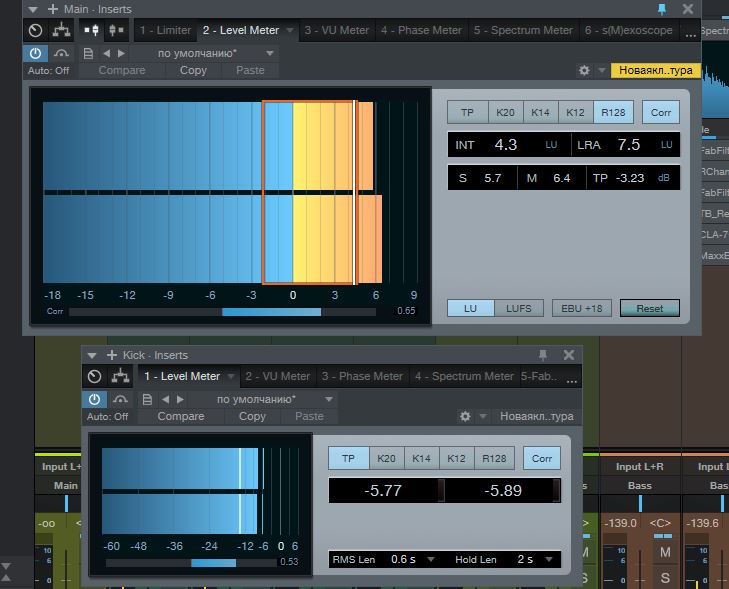Click correlation bar in Kick Level Meter
Viewport: 729px width, 589px height.
click(x=192, y=563)
